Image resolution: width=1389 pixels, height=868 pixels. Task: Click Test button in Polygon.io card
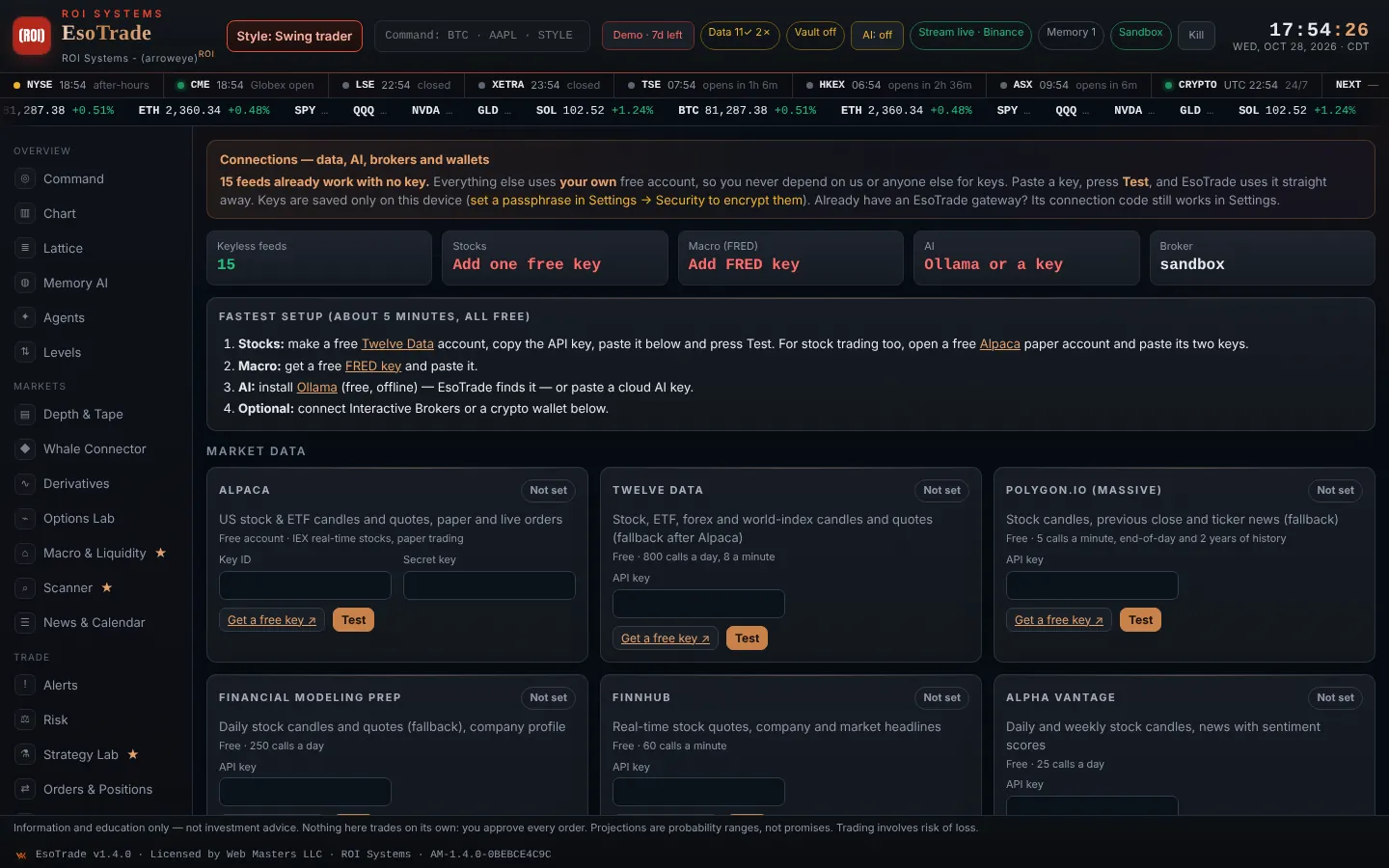(1141, 620)
